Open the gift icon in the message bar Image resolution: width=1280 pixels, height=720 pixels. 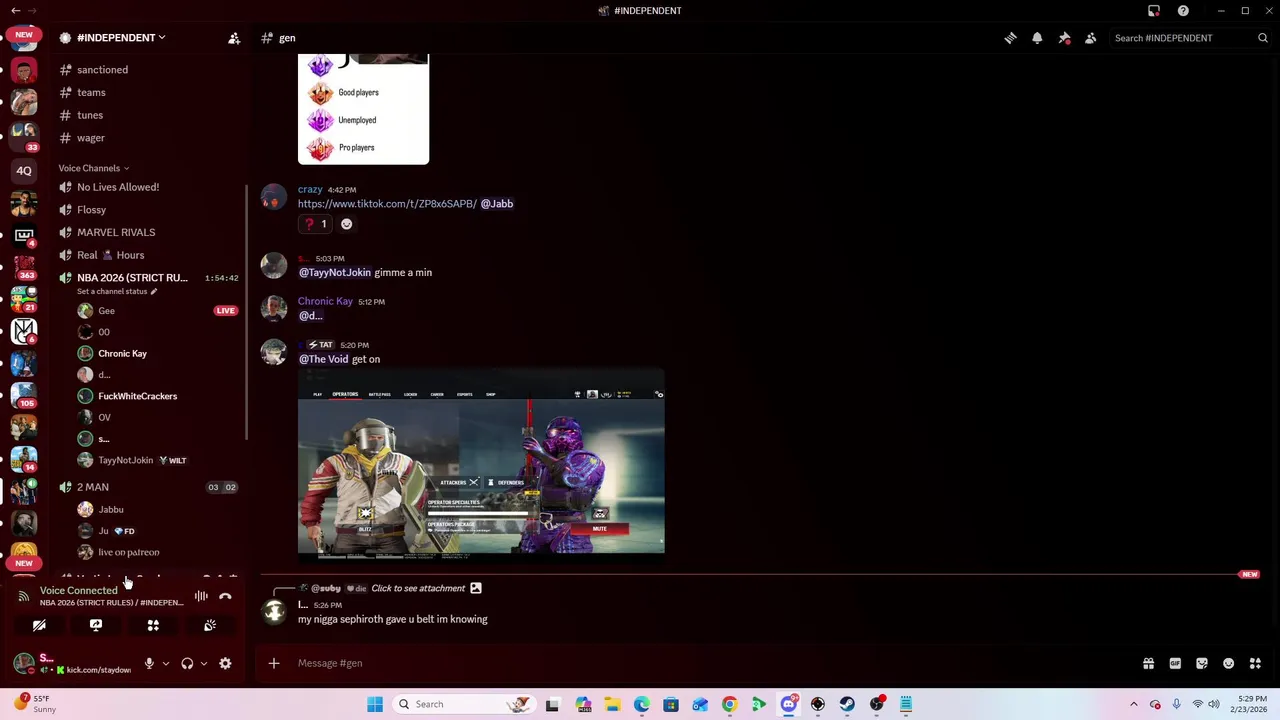pos(1148,663)
